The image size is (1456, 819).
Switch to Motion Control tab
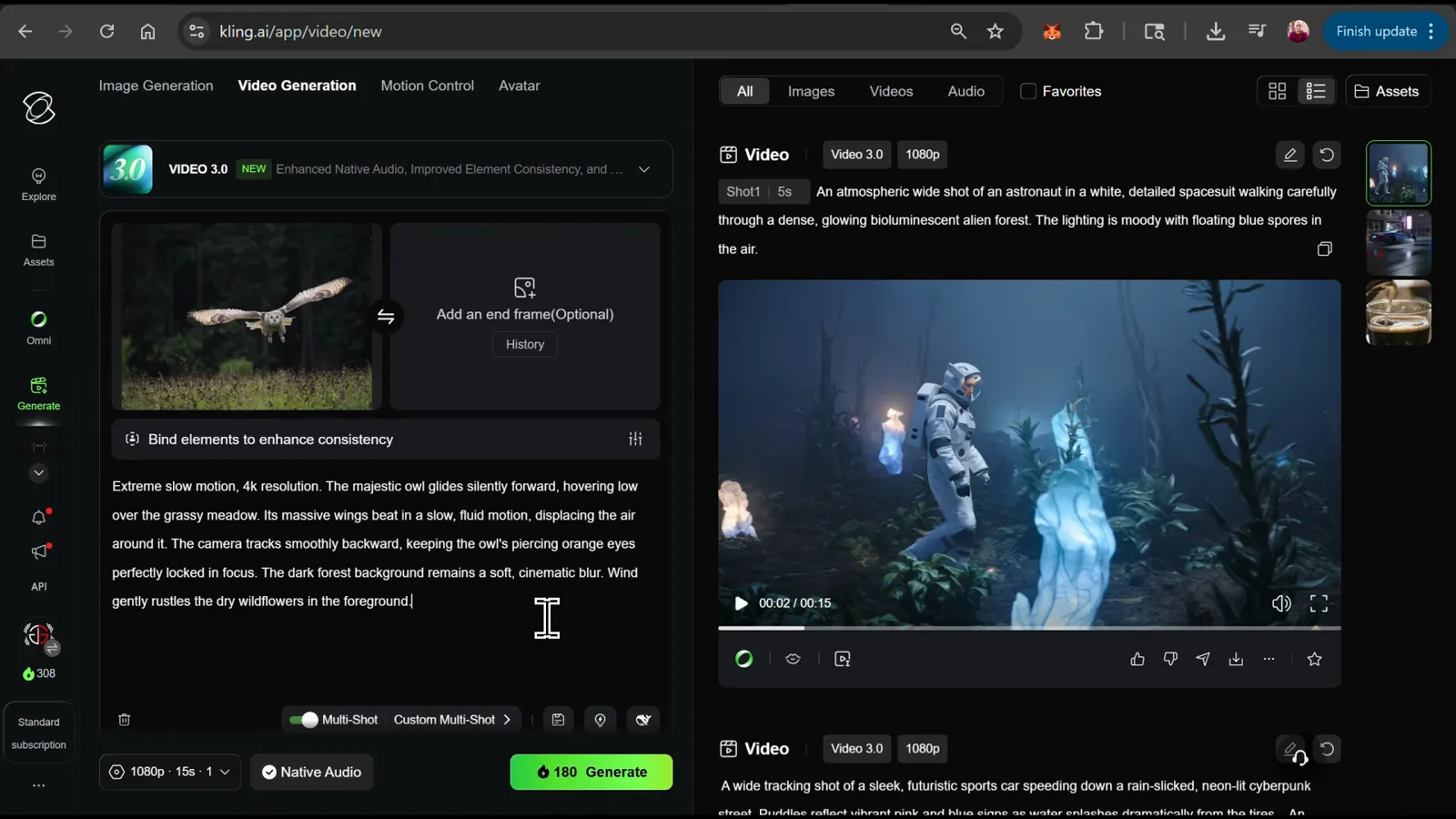427,86
